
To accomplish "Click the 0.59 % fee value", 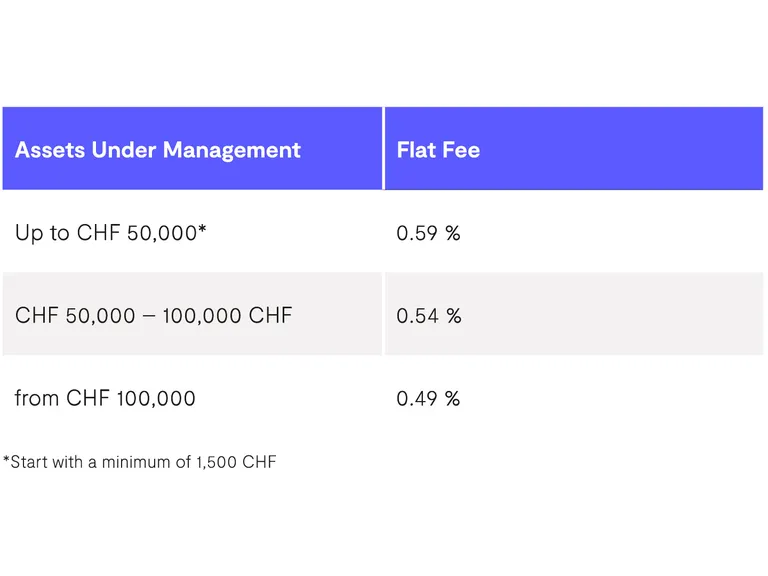I will (428, 234).
